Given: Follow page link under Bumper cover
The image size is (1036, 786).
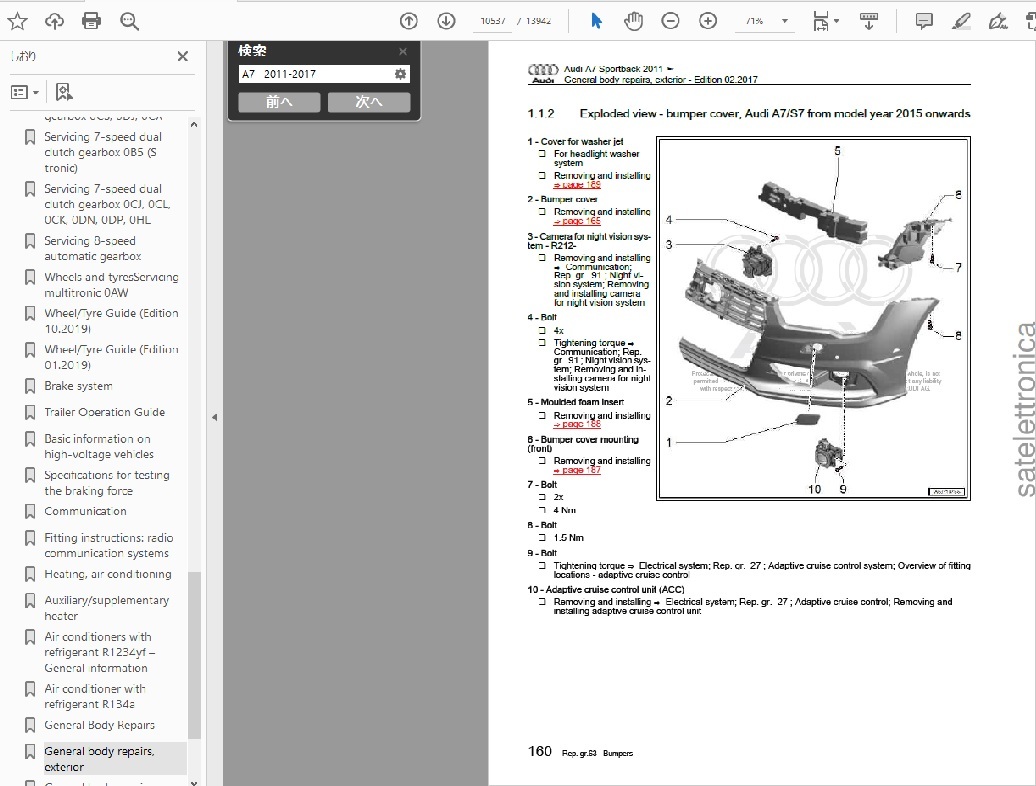Looking at the screenshot, I should (x=577, y=221).
